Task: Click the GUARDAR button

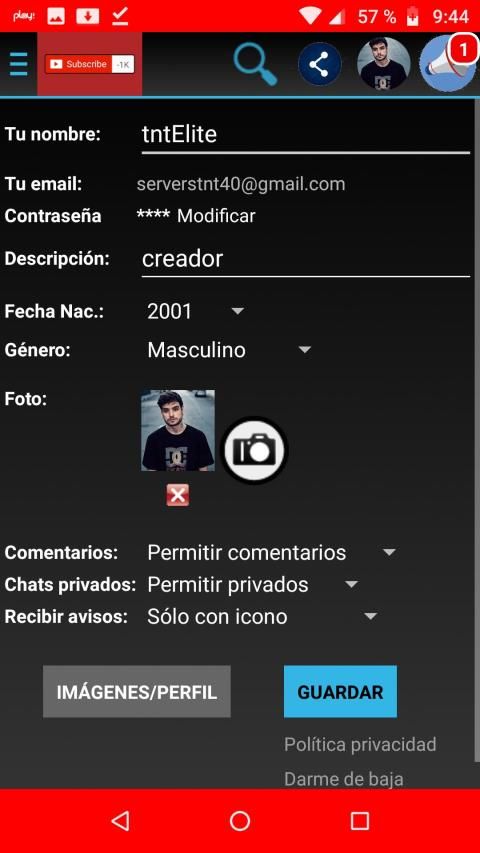Action: click(x=340, y=692)
